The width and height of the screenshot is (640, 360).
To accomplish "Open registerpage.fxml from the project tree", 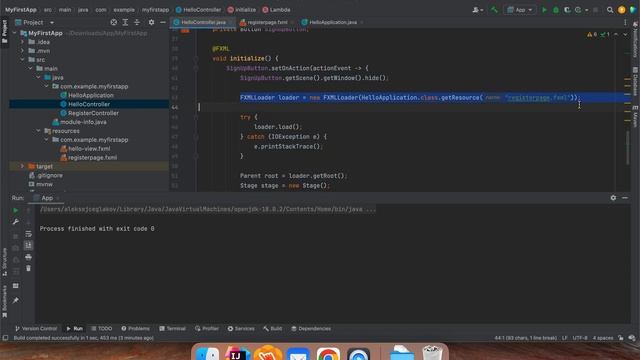I will (92, 158).
